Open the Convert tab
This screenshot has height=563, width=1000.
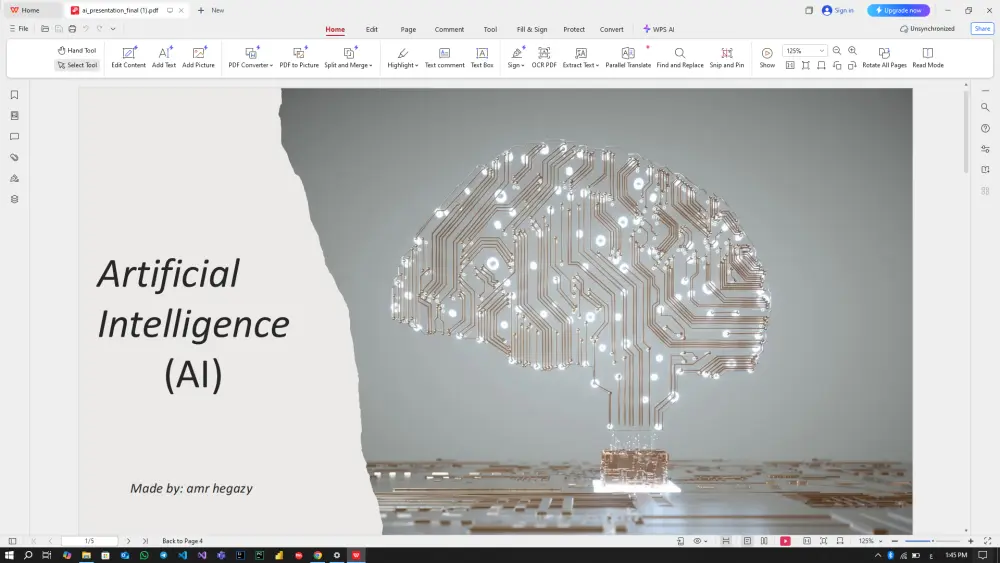(x=612, y=29)
